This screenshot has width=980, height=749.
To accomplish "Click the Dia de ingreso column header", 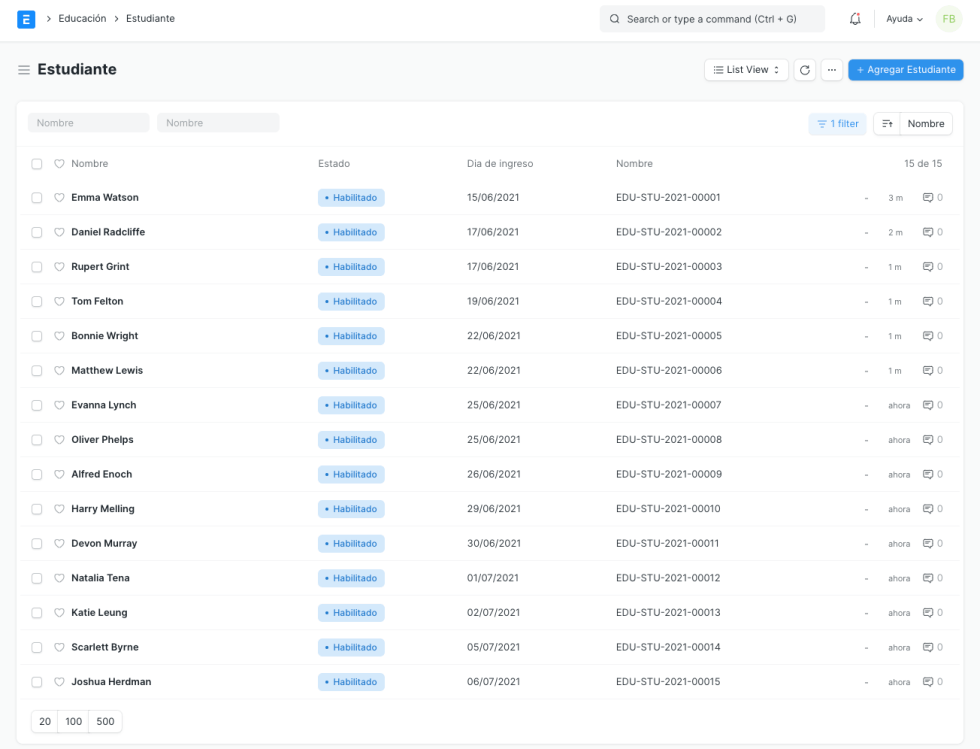I will [x=500, y=164].
